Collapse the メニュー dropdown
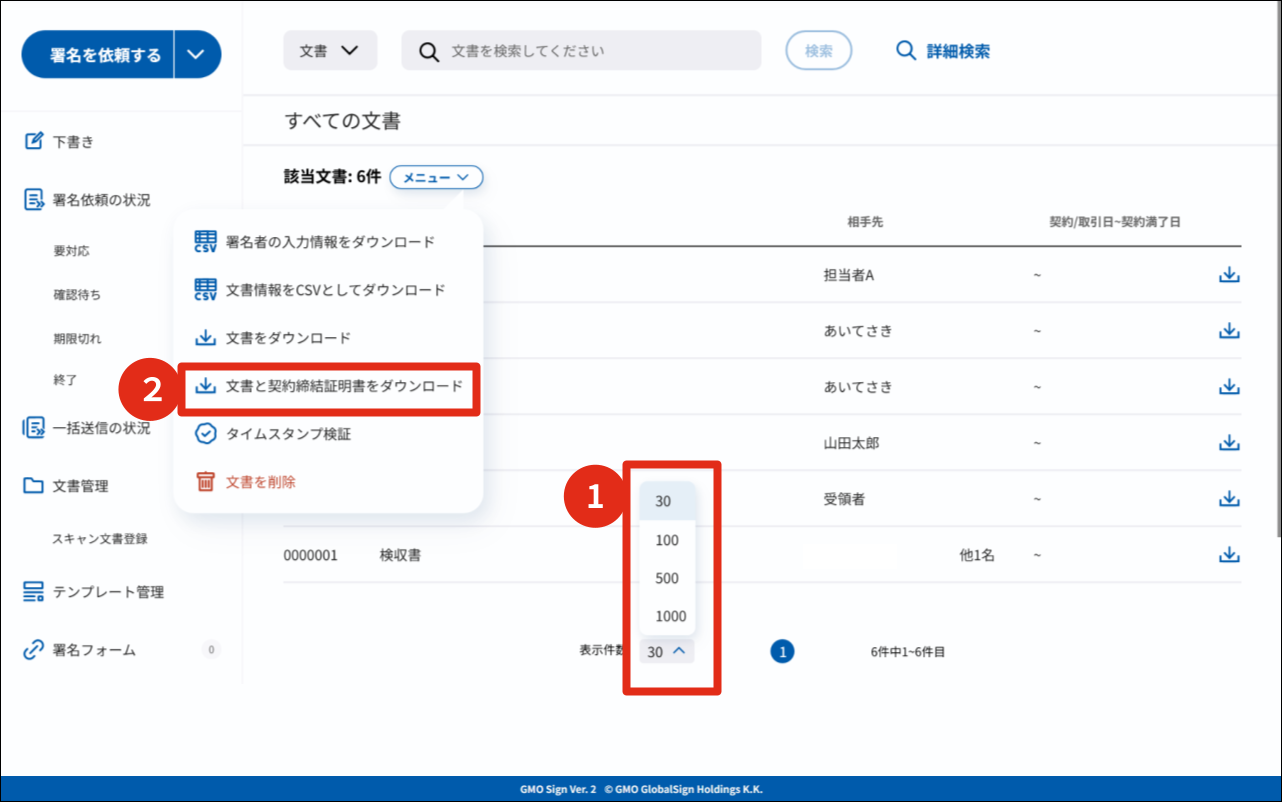The height and width of the screenshot is (802, 1282). pyautogui.click(x=436, y=177)
